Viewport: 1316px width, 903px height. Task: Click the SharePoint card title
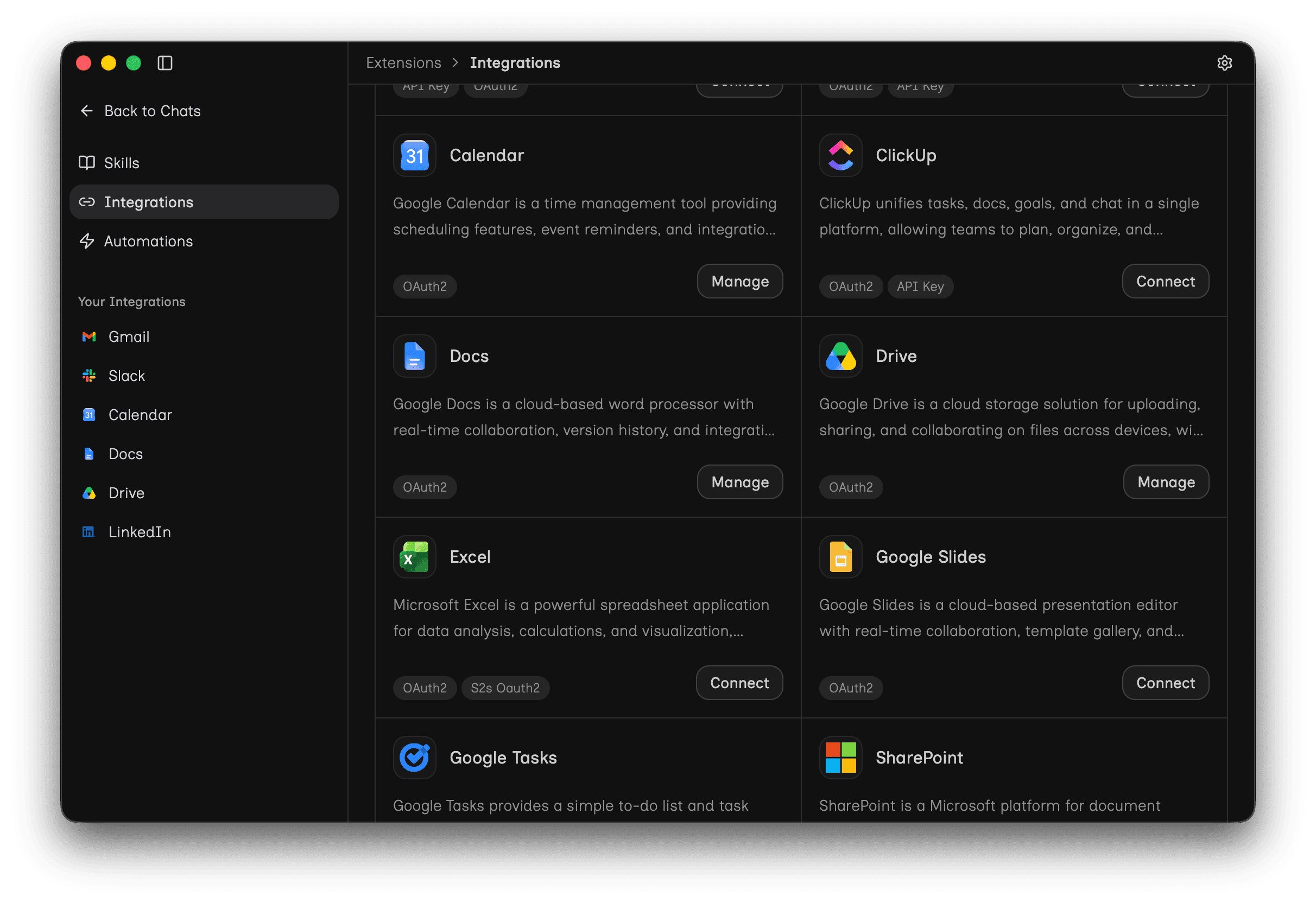(919, 759)
